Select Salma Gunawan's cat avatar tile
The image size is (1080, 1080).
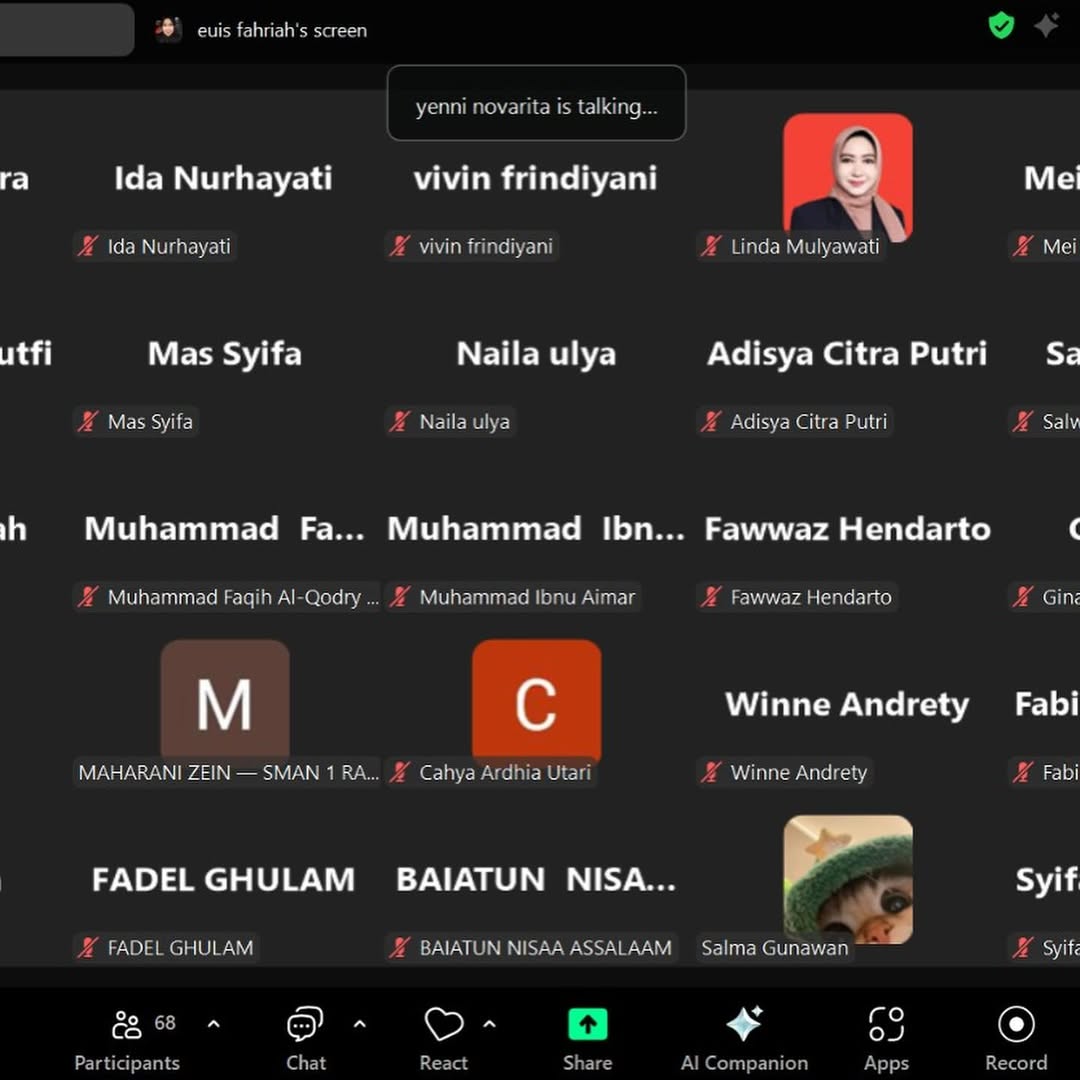(x=847, y=876)
